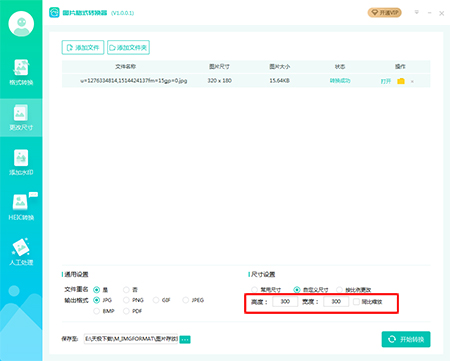Click the 图片大小 column header
The width and height of the screenshot is (450, 361).
pos(279,67)
